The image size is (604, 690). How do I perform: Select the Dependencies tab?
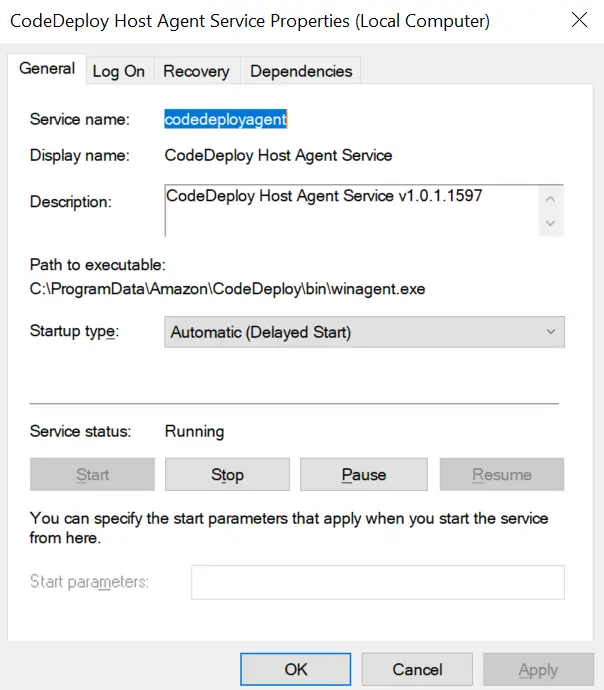pos(301,71)
